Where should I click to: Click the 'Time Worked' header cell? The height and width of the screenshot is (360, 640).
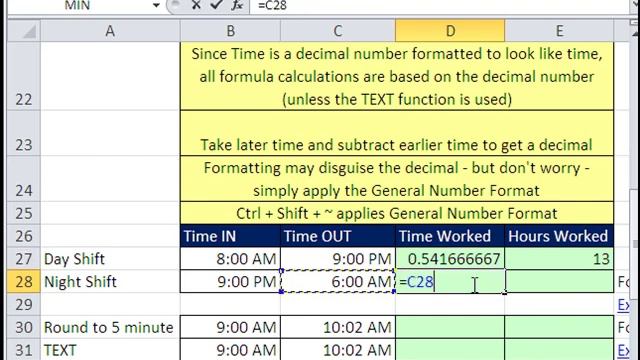coord(450,236)
